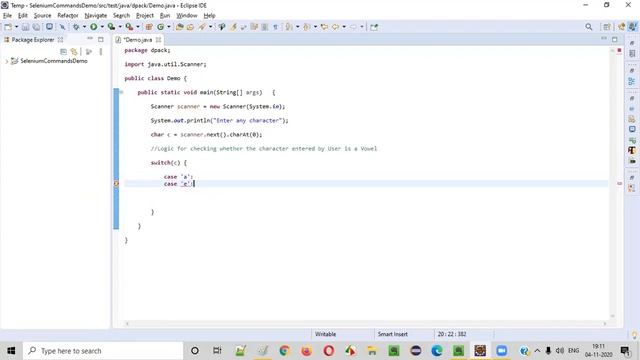640x360 pixels.
Task: Open the File menu
Action: [7, 16]
